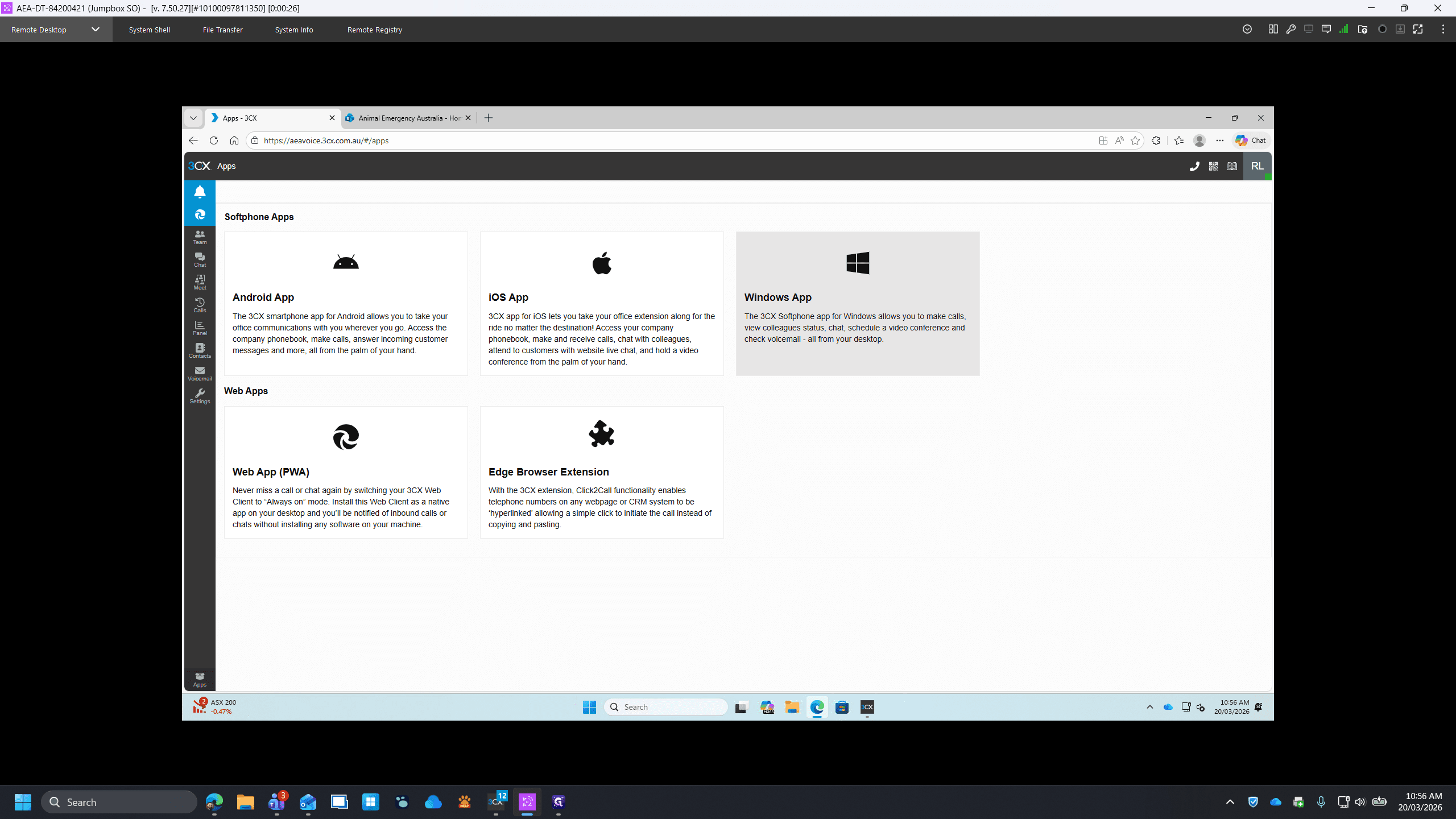Open Panel in the 3CX sidebar
The image size is (1456, 819).
click(200, 328)
